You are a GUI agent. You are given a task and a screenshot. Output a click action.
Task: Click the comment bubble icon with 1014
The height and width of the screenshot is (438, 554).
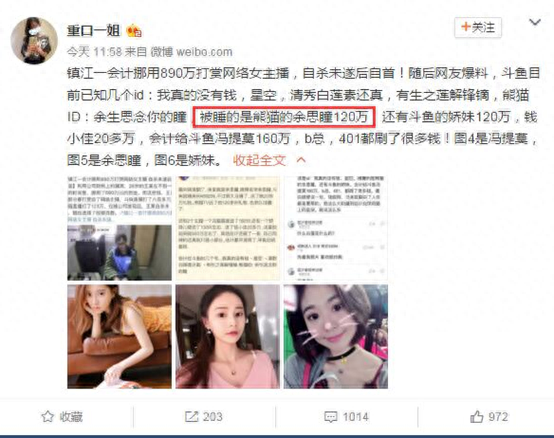pyautogui.click(x=331, y=417)
